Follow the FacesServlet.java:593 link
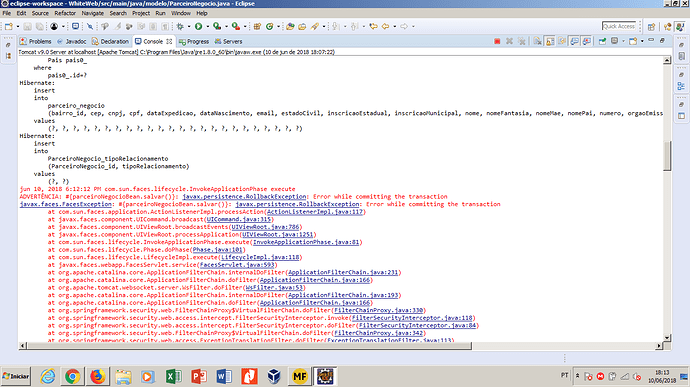This screenshot has width=690, height=387. pyautogui.click(x=237, y=265)
